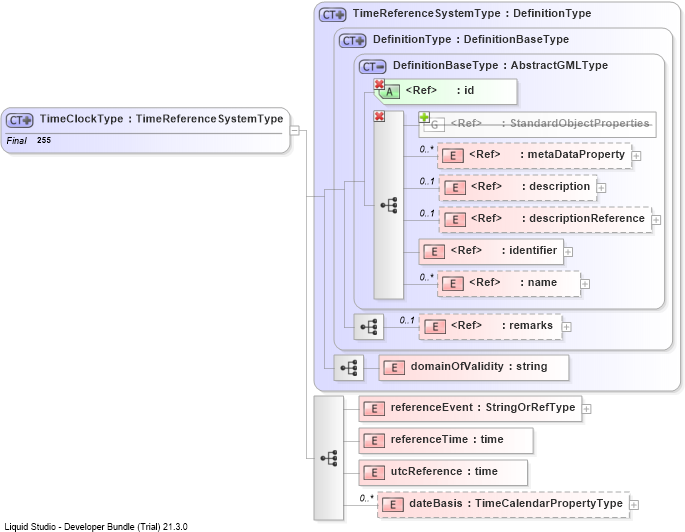Click the CT icon of DefinitionBaseType
Image resolution: width=685 pixels, height=532 pixels.
click(373, 66)
